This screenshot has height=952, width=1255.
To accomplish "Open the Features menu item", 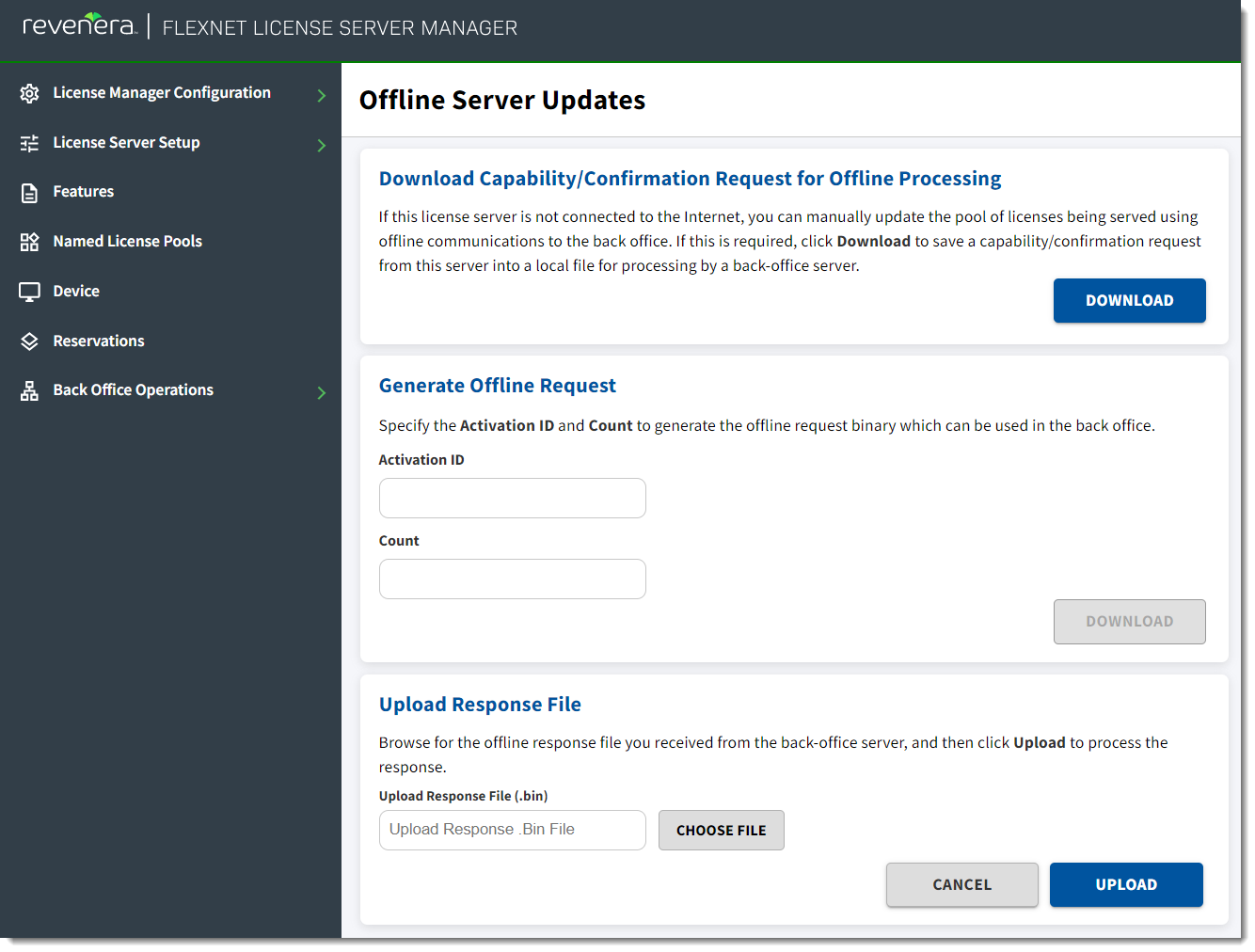I will click(x=83, y=192).
